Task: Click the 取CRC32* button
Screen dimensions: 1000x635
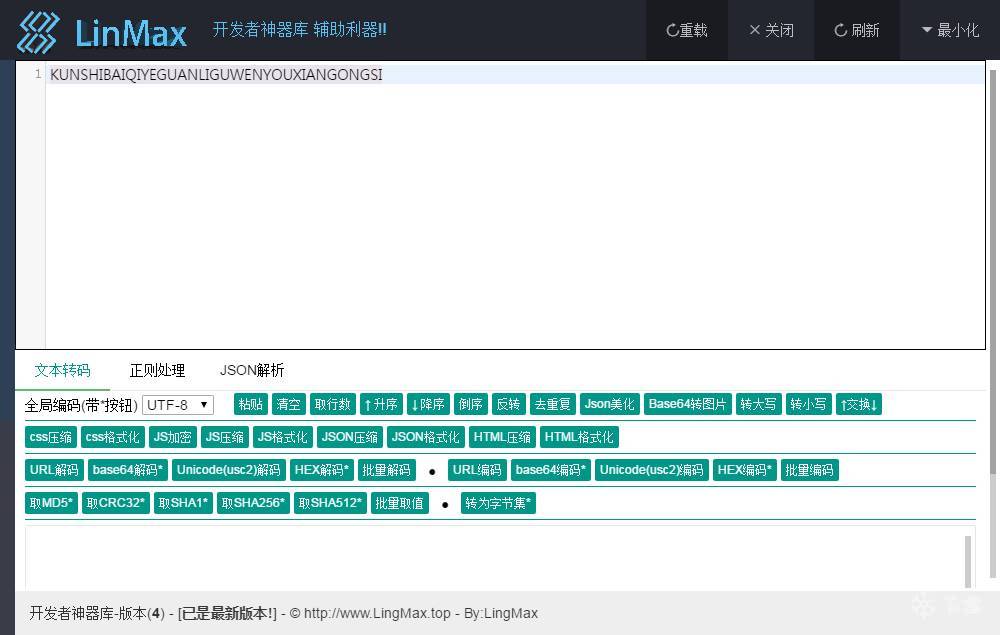Action: (115, 503)
